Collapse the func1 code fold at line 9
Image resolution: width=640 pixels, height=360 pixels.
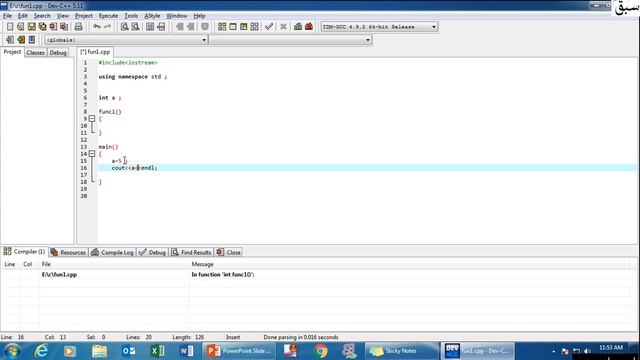92,119
